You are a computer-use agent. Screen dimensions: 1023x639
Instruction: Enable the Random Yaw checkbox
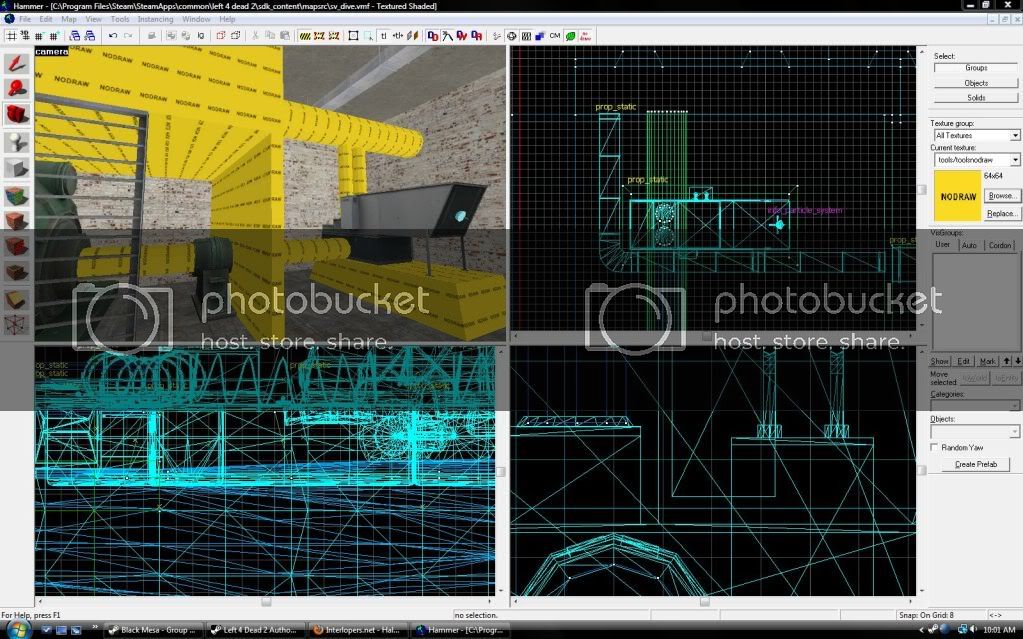pos(934,447)
